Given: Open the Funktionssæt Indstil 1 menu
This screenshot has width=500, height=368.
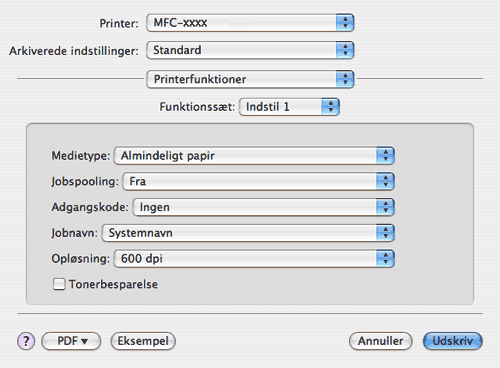Looking at the screenshot, I should [x=289, y=107].
